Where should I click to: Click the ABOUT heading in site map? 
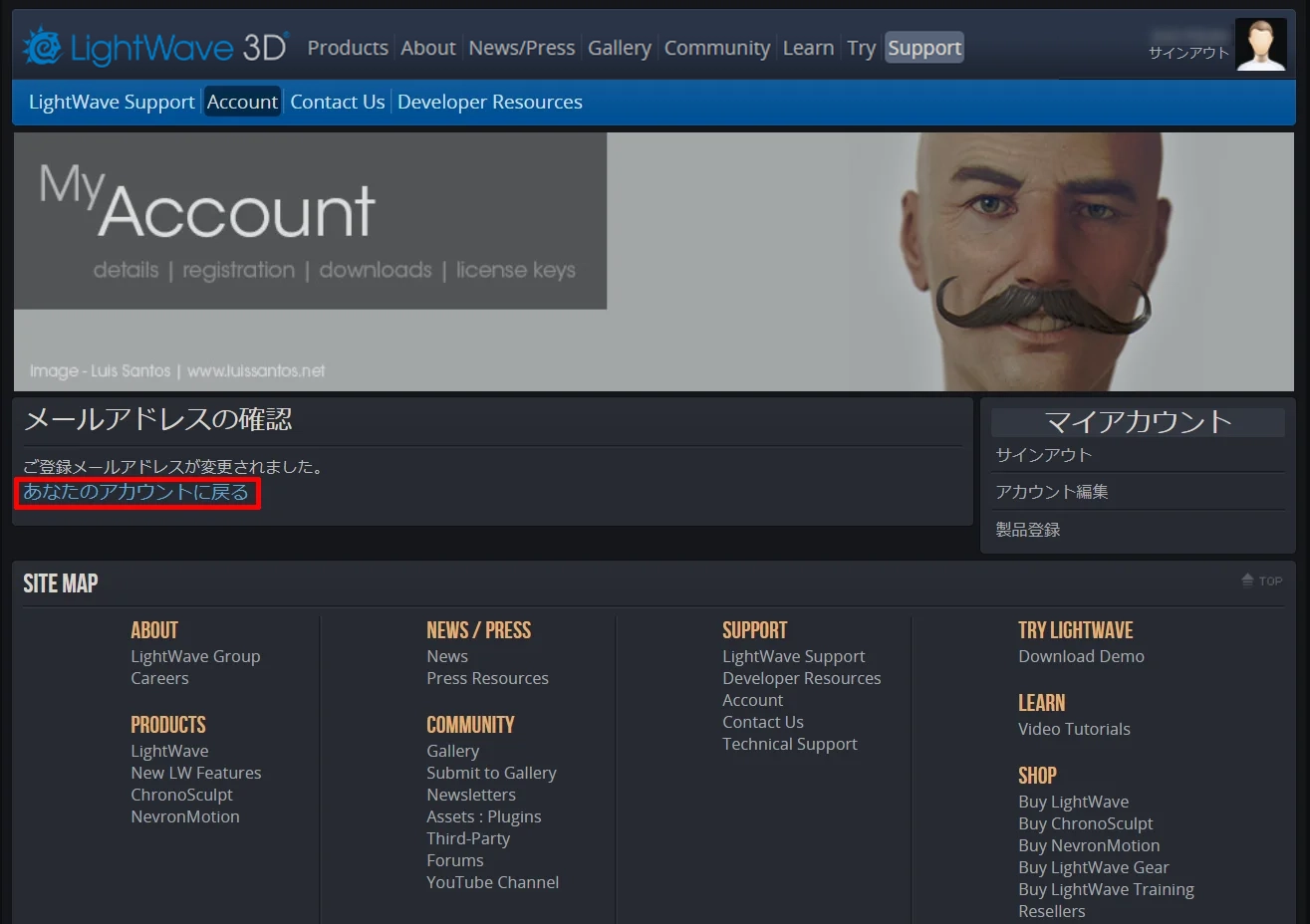(x=154, y=630)
